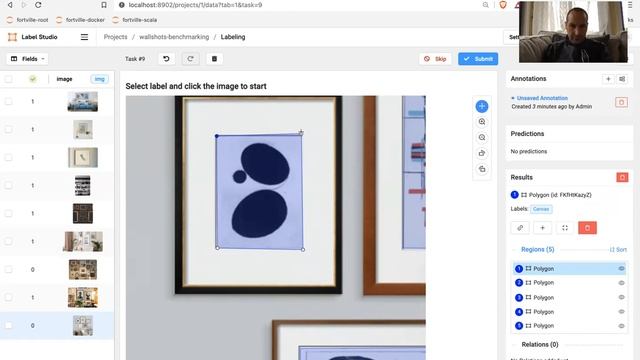Hide Polygon region 4 via eye icon
This screenshot has height=360, width=640.
[621, 312]
